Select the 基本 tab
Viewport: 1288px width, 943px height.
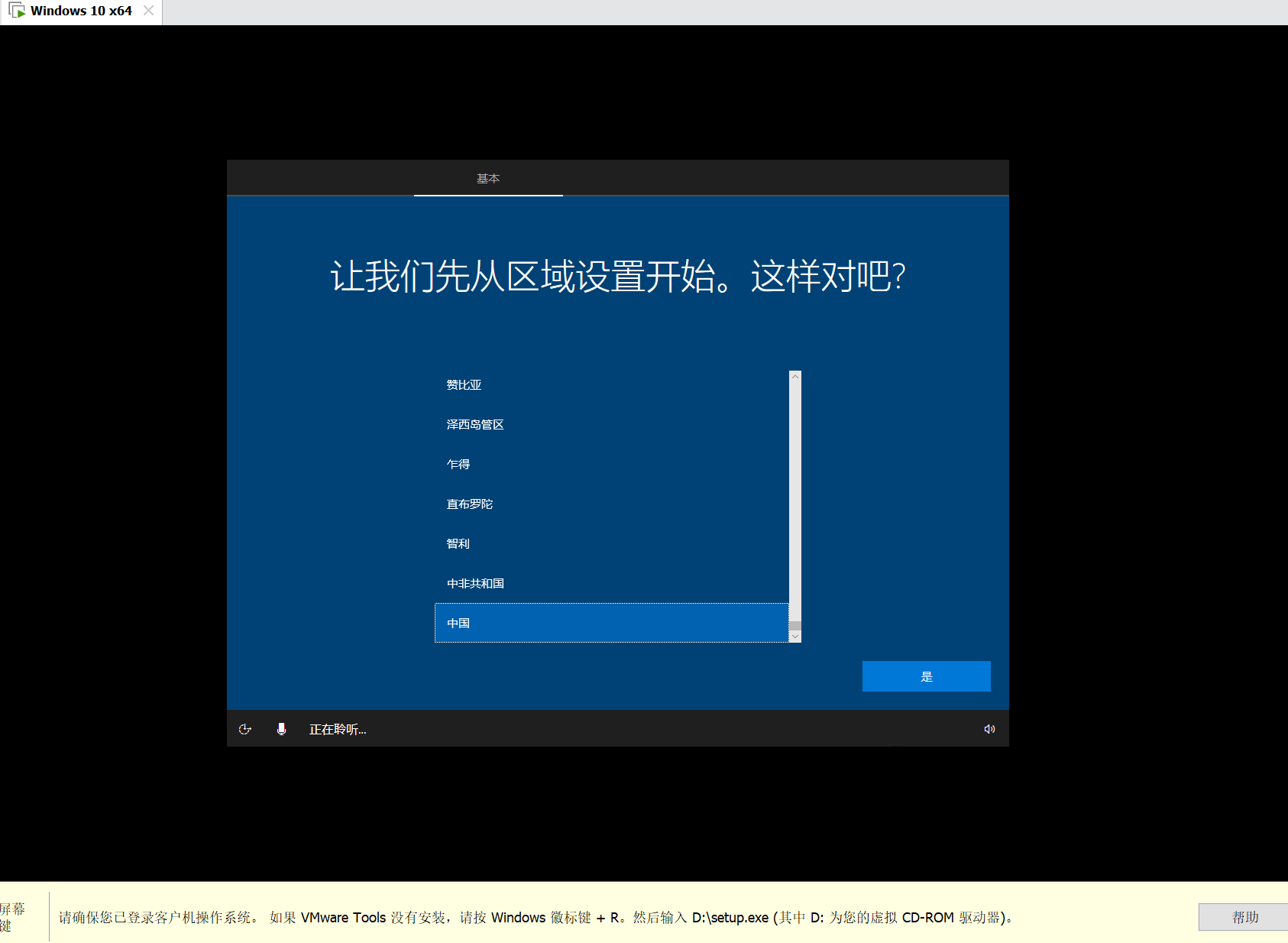[488, 178]
